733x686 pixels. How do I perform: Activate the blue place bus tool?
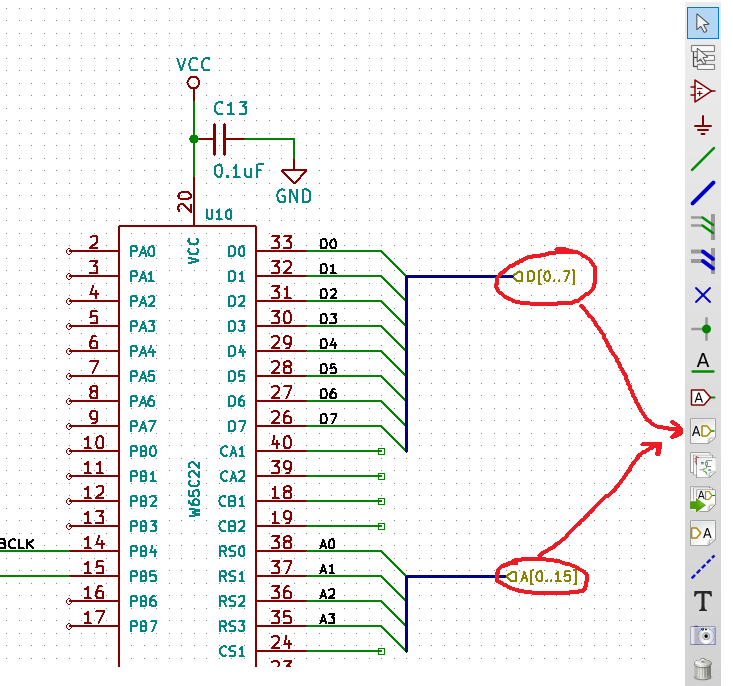pos(703,193)
